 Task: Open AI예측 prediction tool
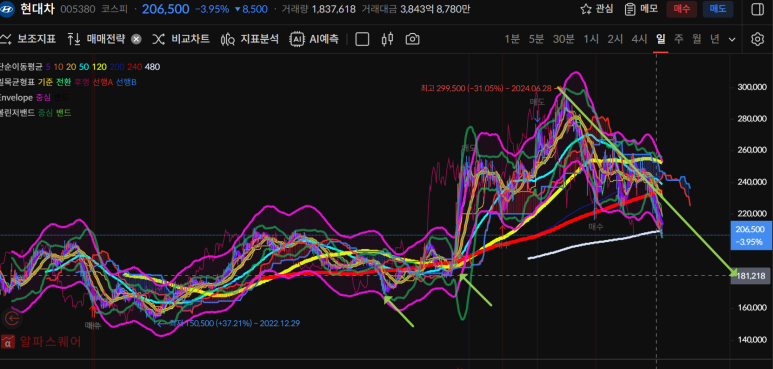point(315,39)
